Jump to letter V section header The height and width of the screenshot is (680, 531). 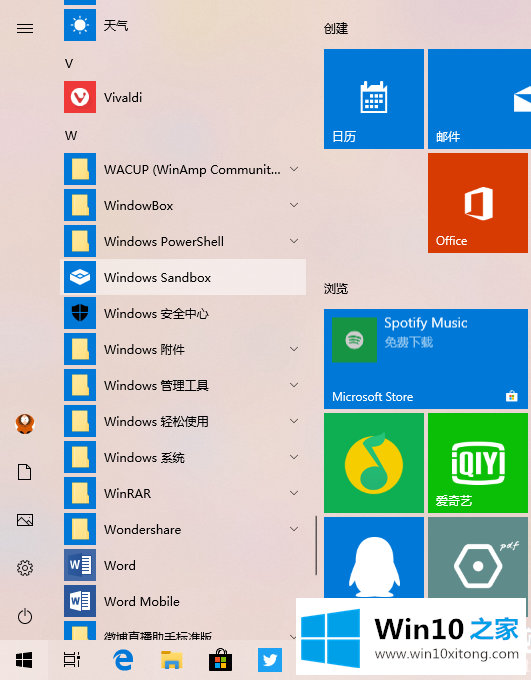[69, 64]
